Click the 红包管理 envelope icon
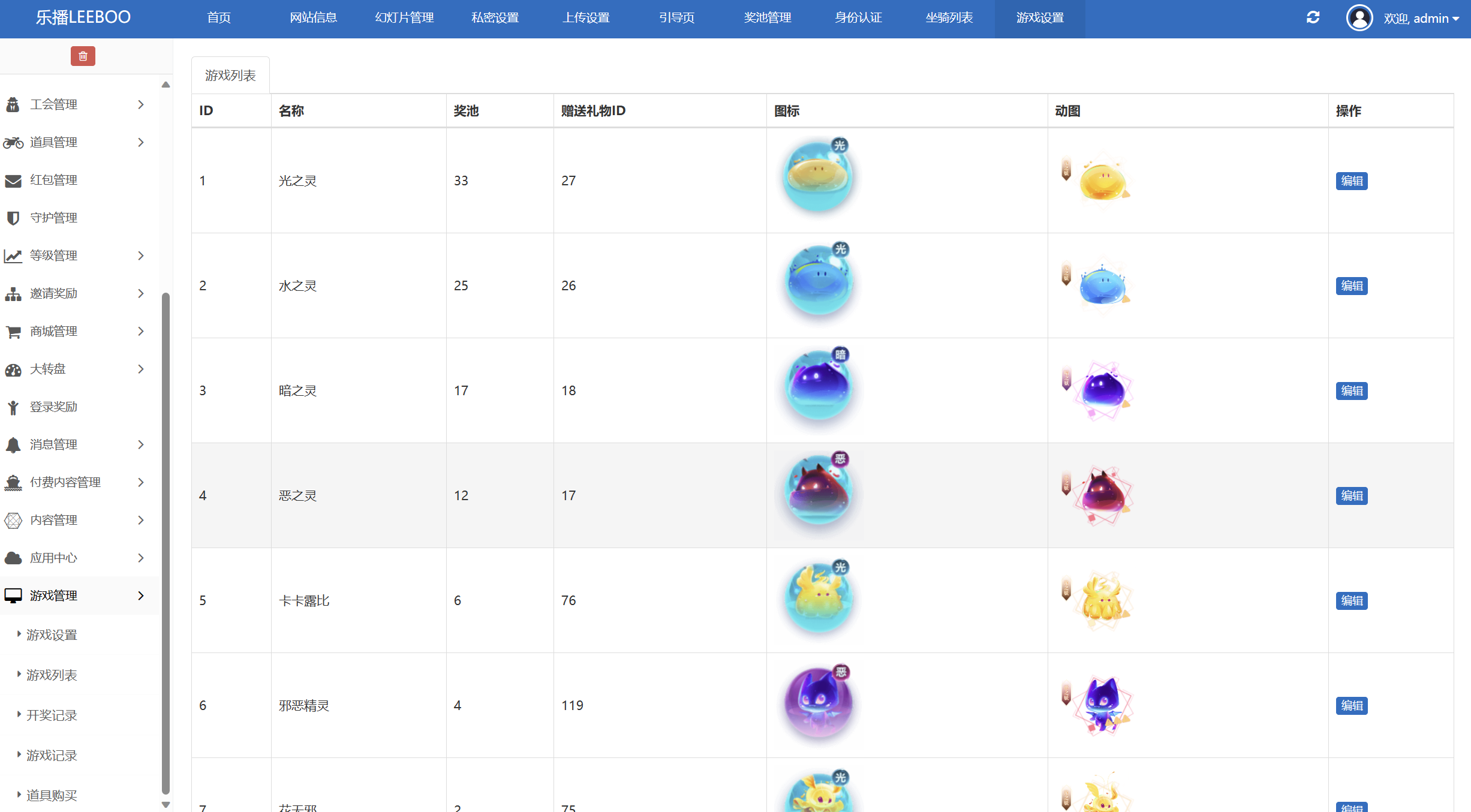Screen dimensions: 1471x812 13,181
